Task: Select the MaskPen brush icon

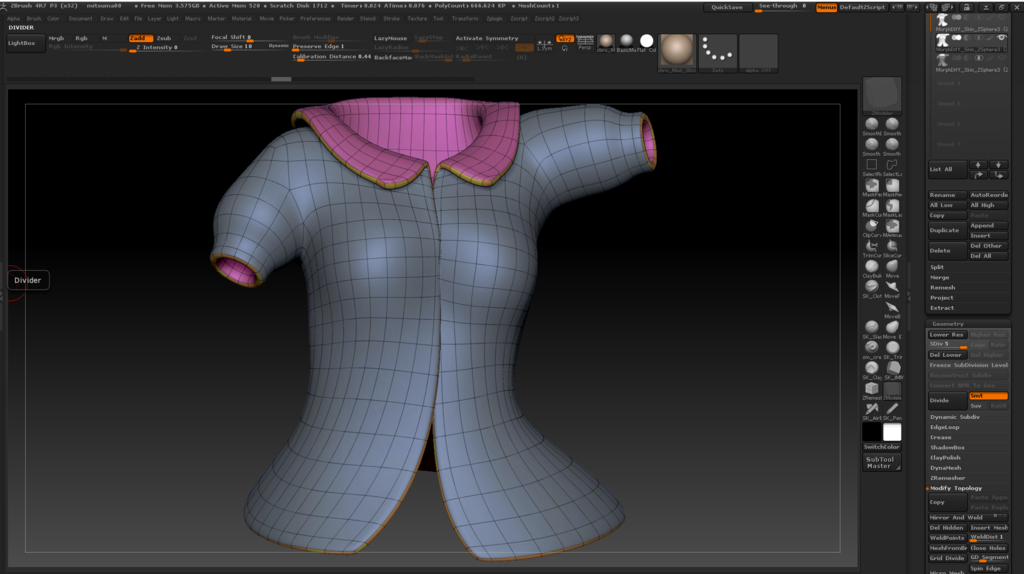Action: [872, 187]
